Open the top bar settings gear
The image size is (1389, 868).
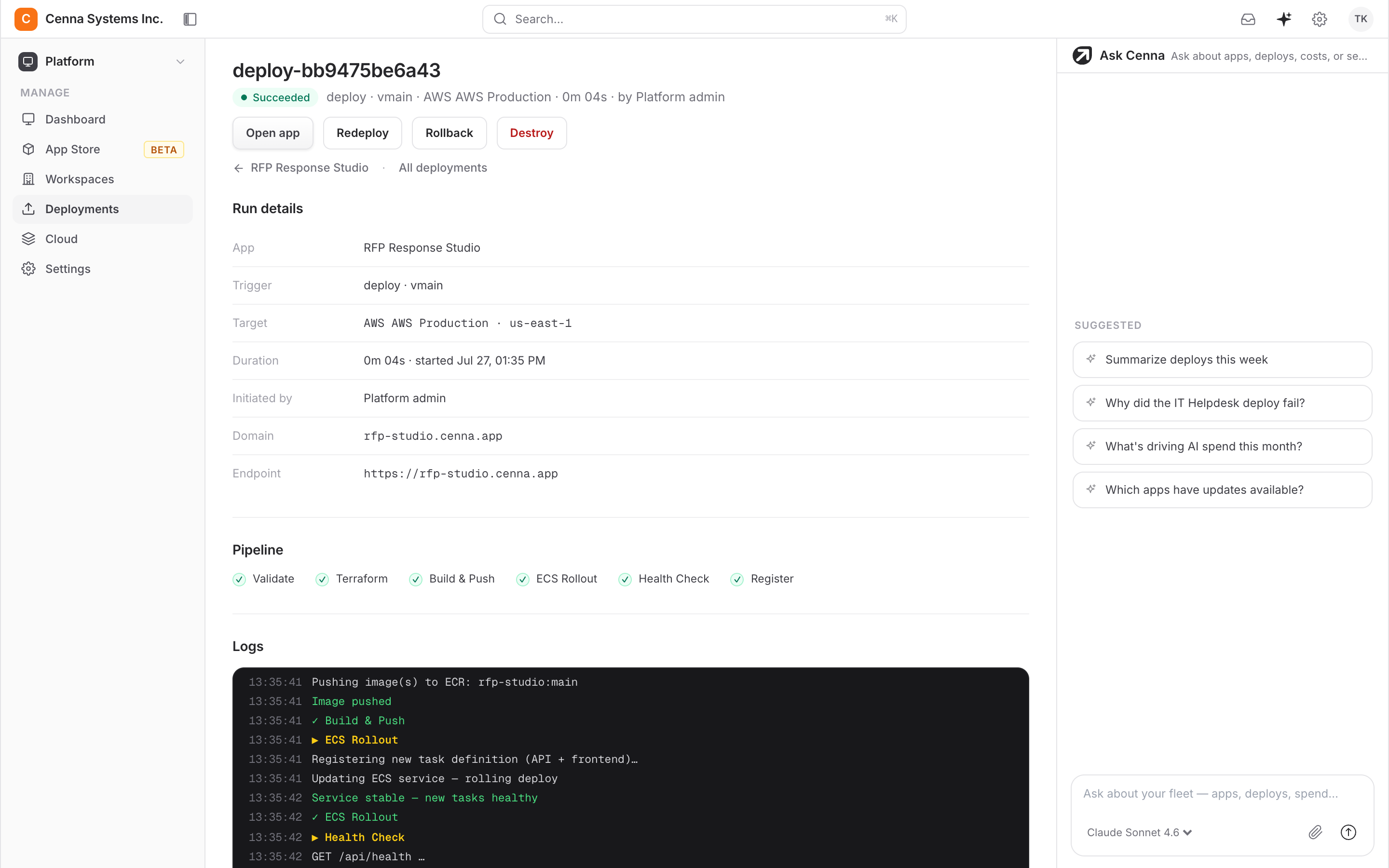1320,19
